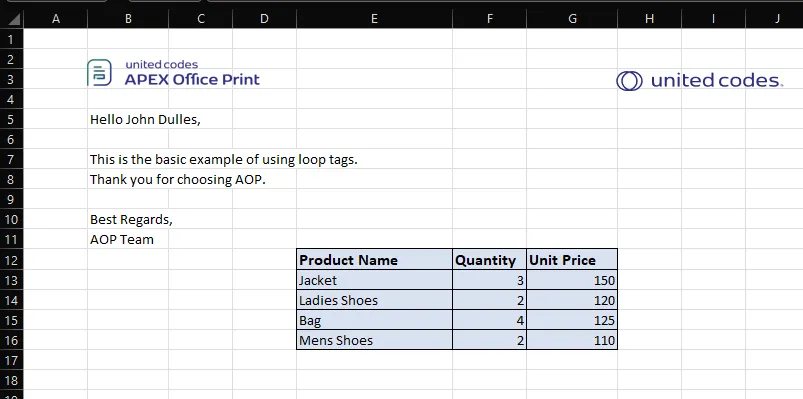Select unit price cell showing 150
The width and height of the screenshot is (803, 399).
(x=572, y=280)
